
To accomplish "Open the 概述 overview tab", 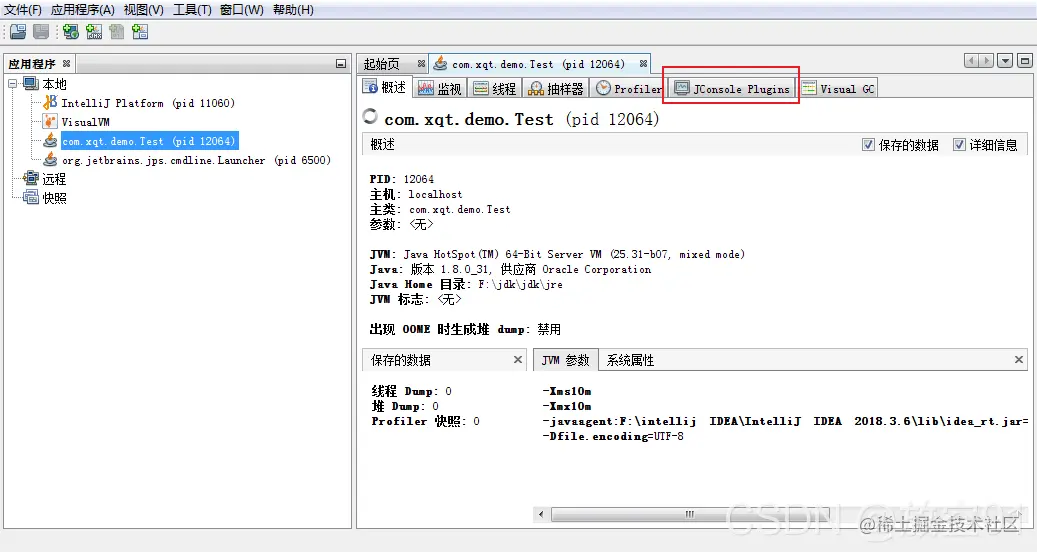I will tap(386, 87).
